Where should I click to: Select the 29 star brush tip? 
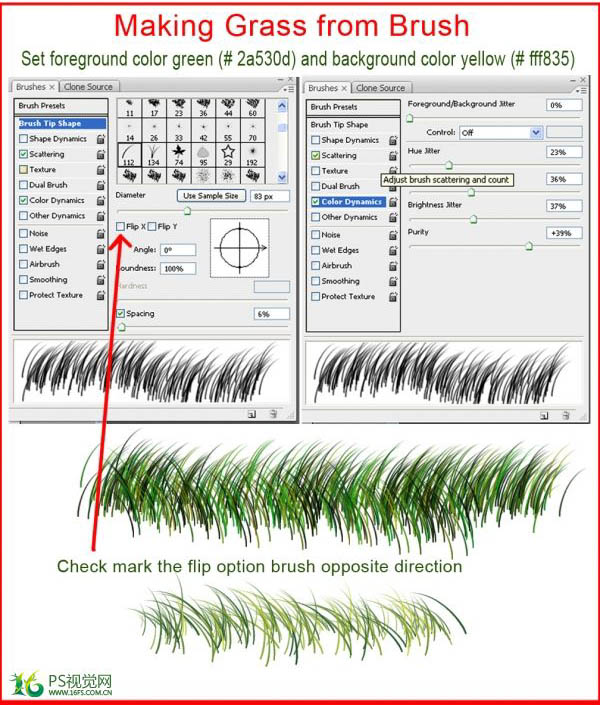pyautogui.click(x=228, y=155)
